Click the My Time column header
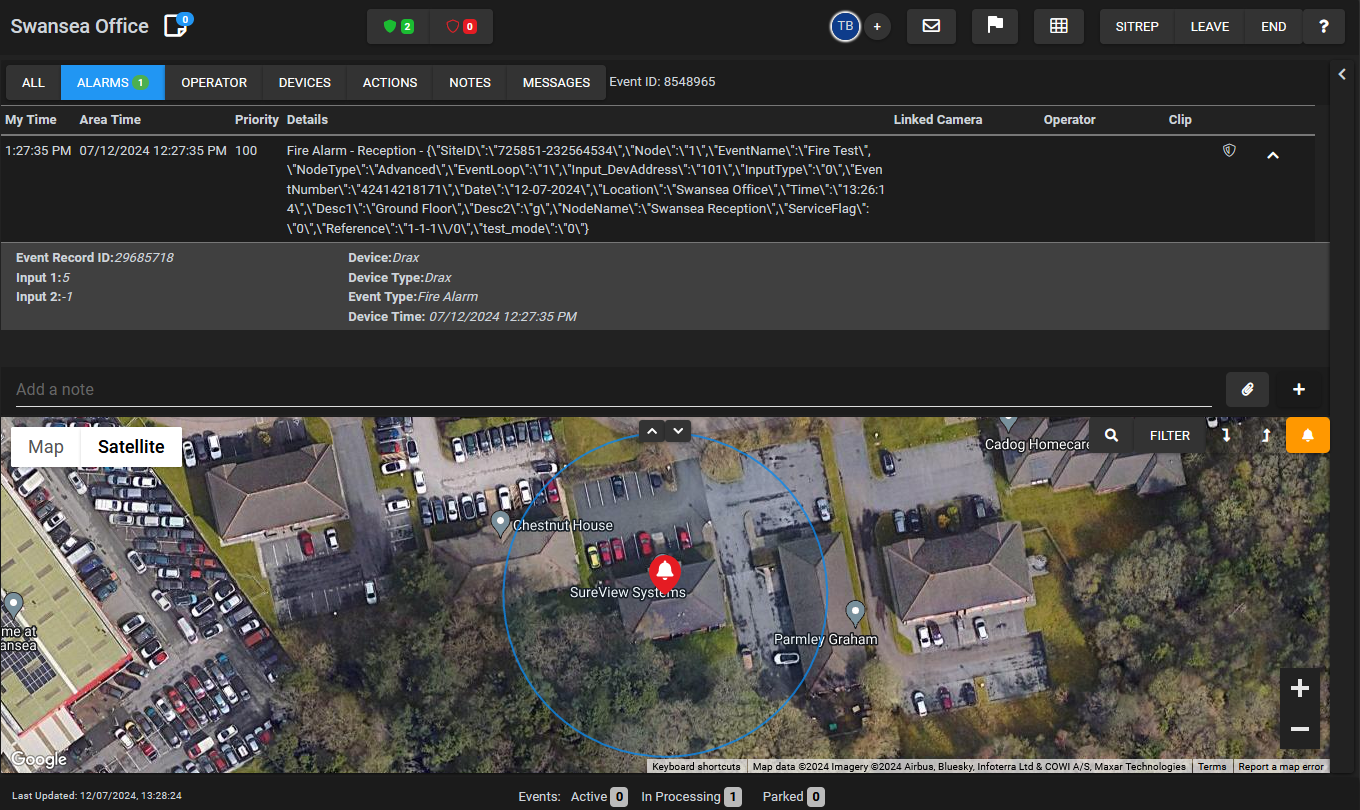This screenshot has height=810, width=1360. click(31, 119)
